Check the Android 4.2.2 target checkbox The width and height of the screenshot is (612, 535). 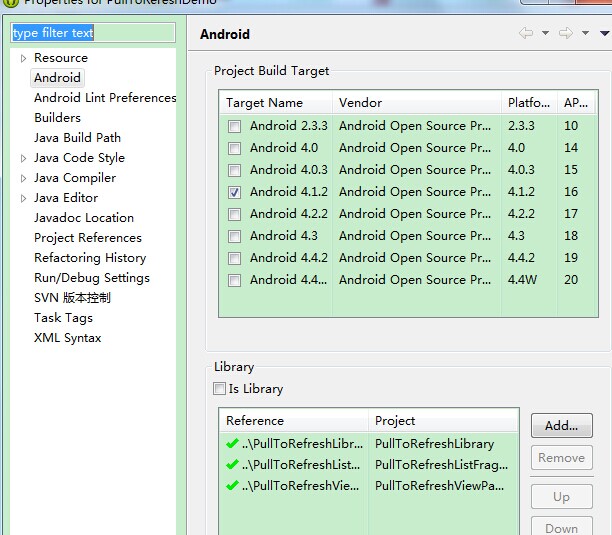point(235,214)
